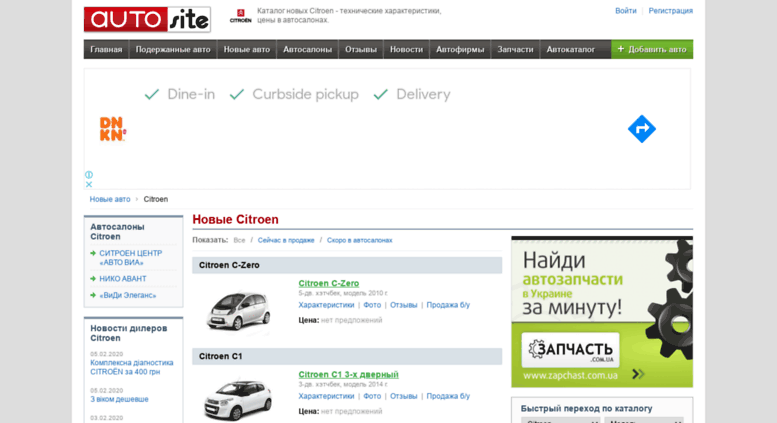Image resolution: width=777 pixels, height=423 pixels.
Task: Open НИКО АВАНТ dealer link
Action: [x=122, y=279]
